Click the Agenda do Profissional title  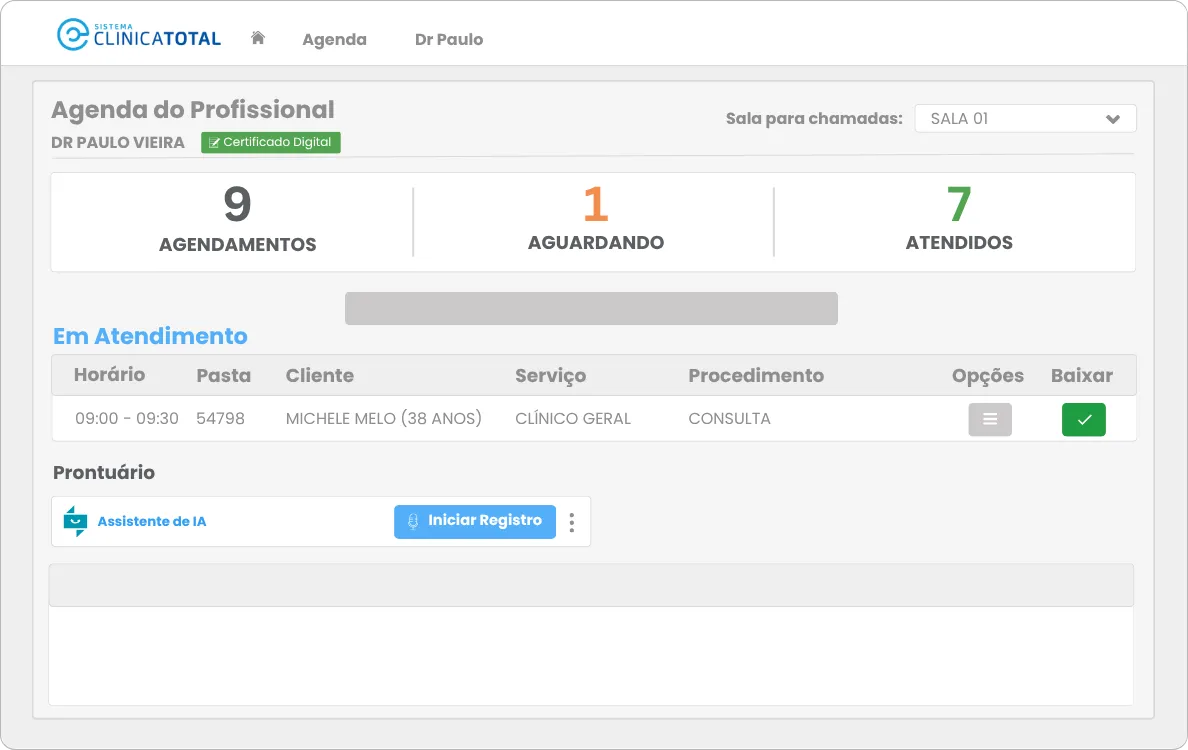tap(192, 110)
